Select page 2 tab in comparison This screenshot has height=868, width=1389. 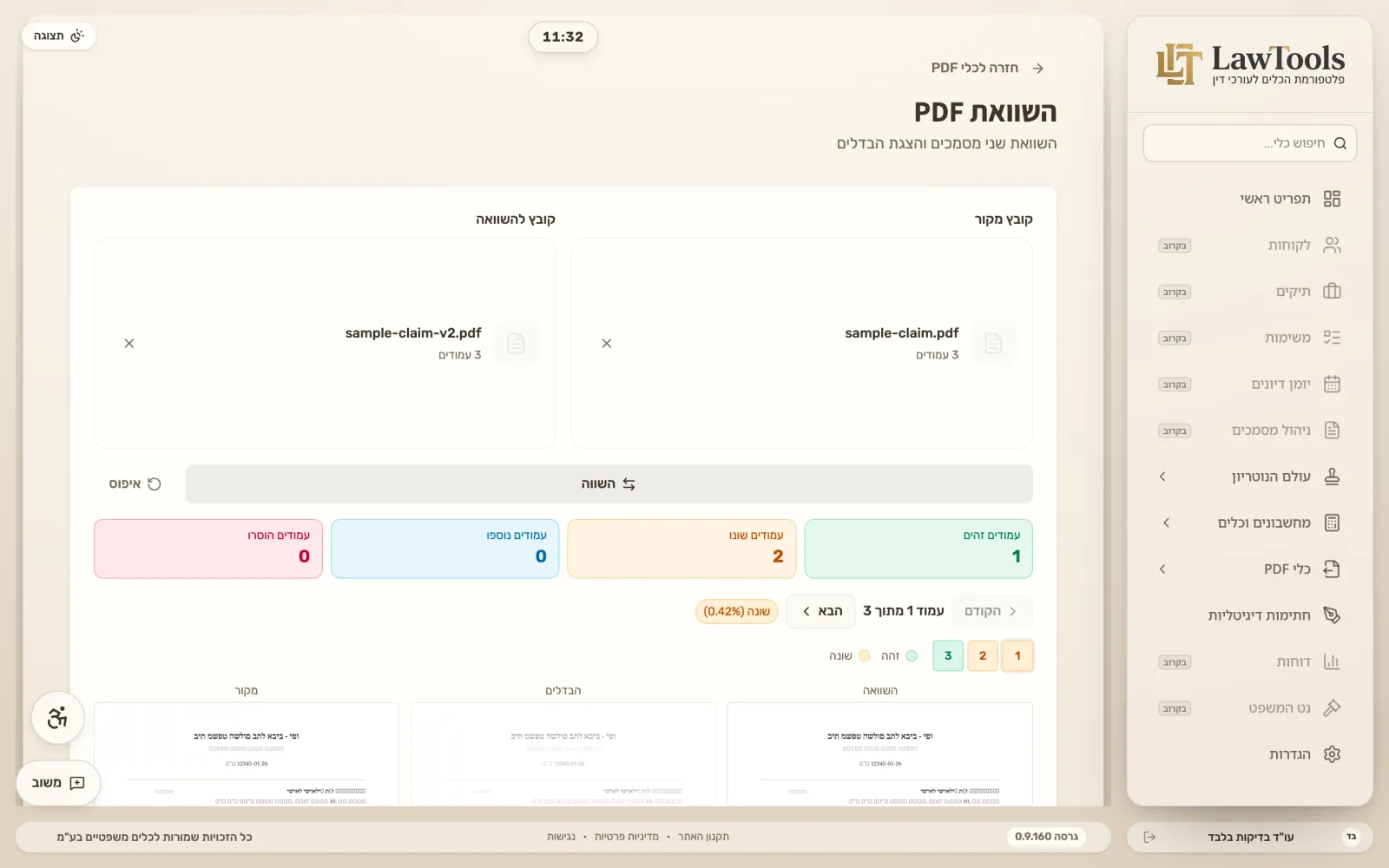(983, 655)
